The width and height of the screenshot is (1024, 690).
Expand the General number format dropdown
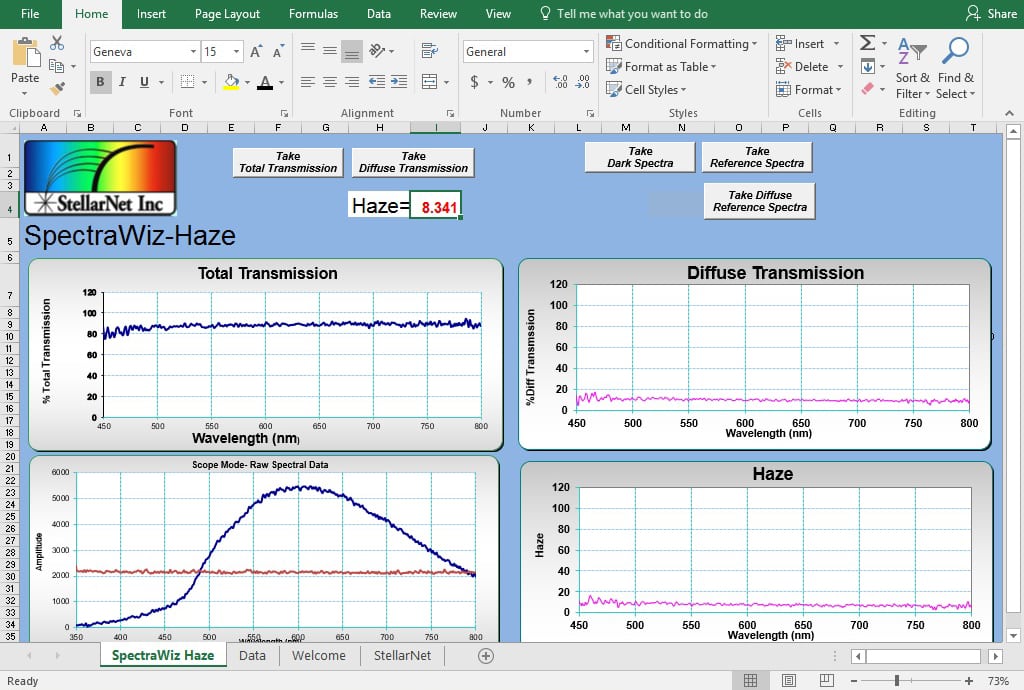pyautogui.click(x=586, y=52)
